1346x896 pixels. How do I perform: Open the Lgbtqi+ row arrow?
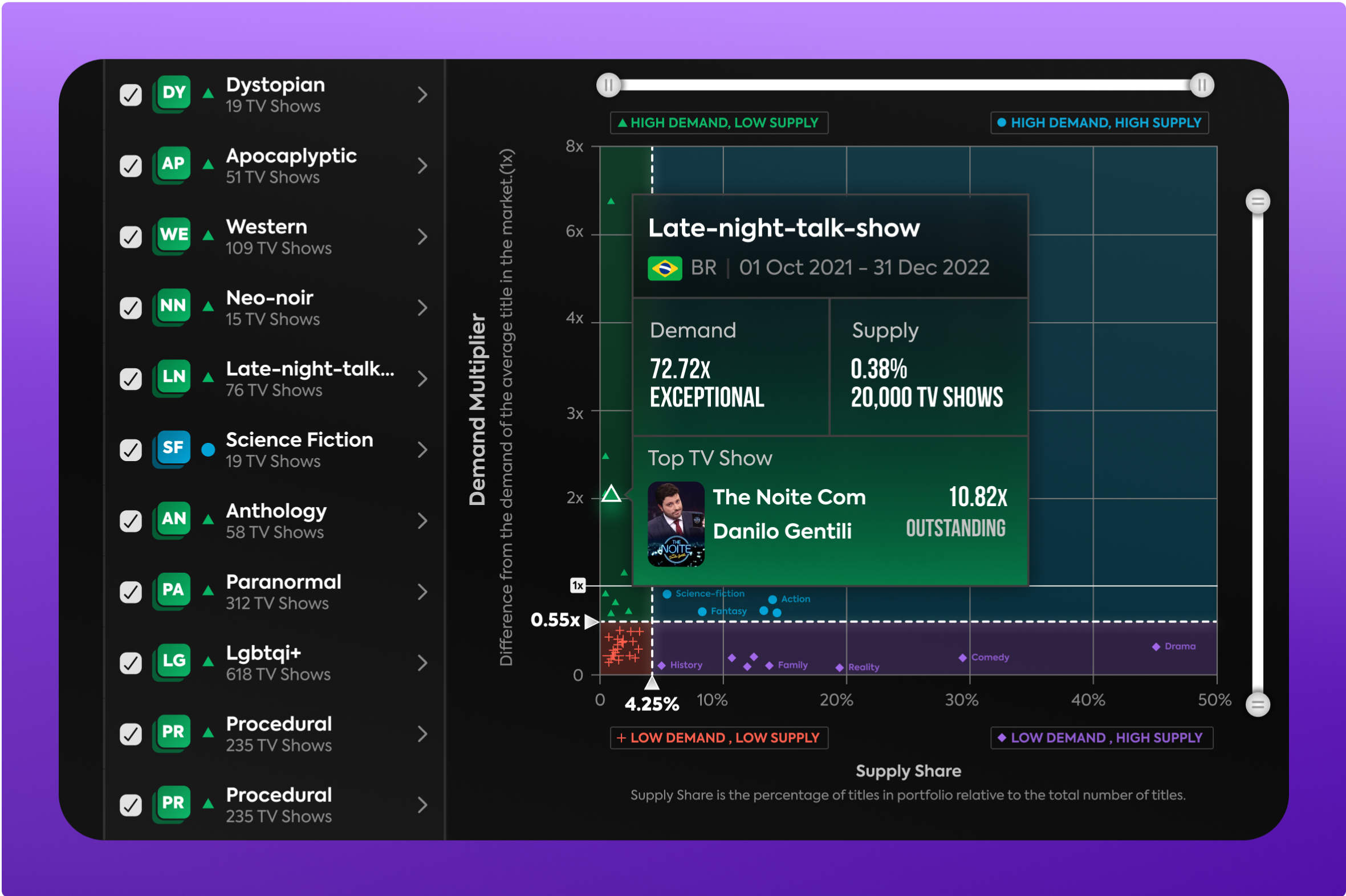(422, 663)
